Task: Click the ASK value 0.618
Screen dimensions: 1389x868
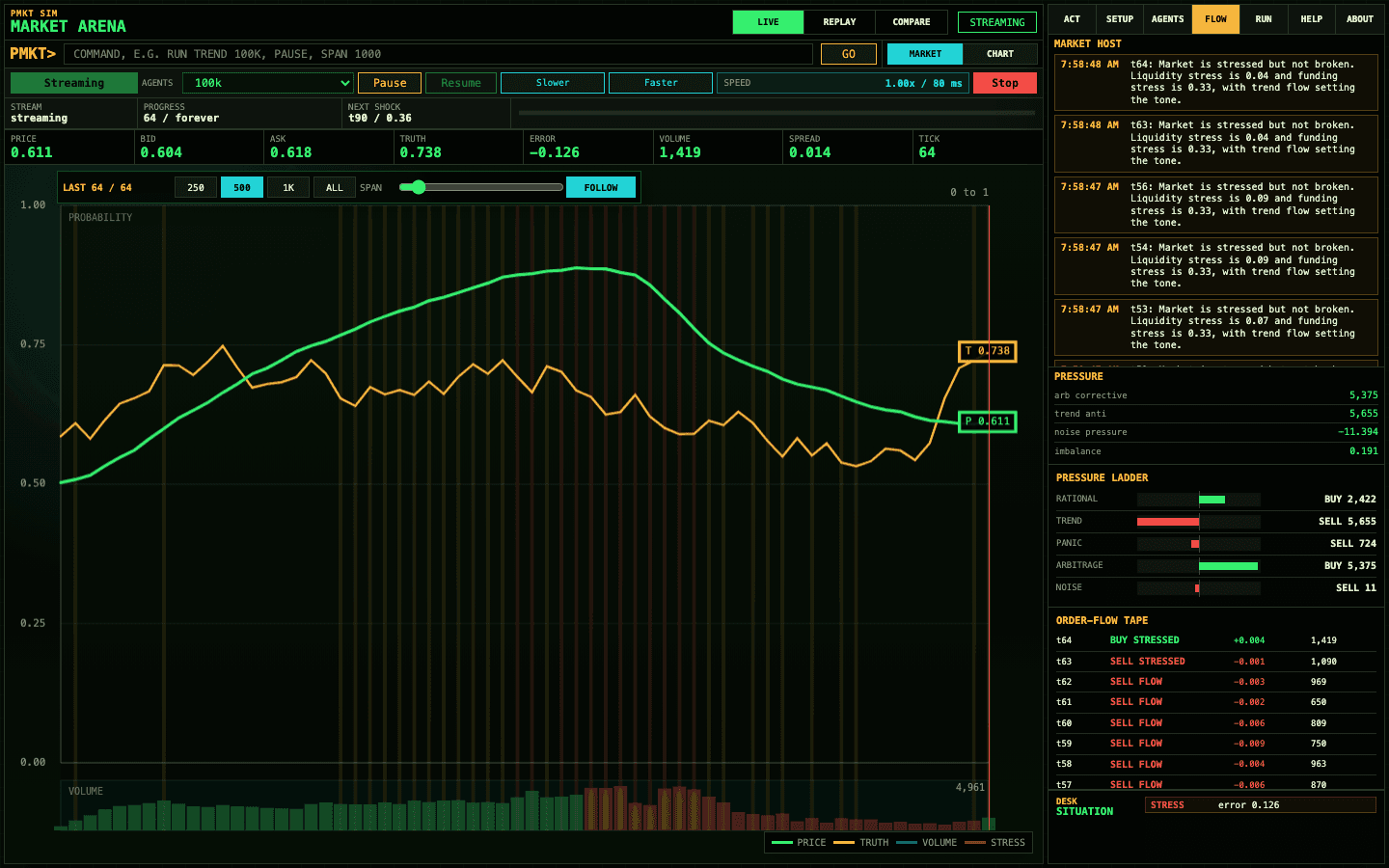Action: pos(291,152)
